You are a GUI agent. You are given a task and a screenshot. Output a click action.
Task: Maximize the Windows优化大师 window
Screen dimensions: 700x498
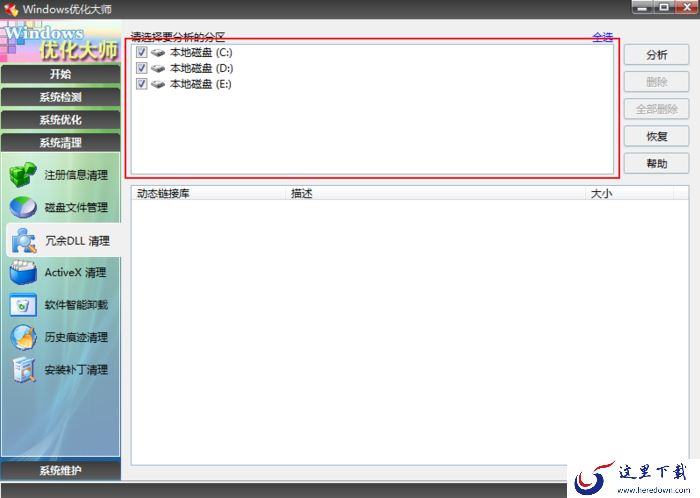[x=664, y=8]
